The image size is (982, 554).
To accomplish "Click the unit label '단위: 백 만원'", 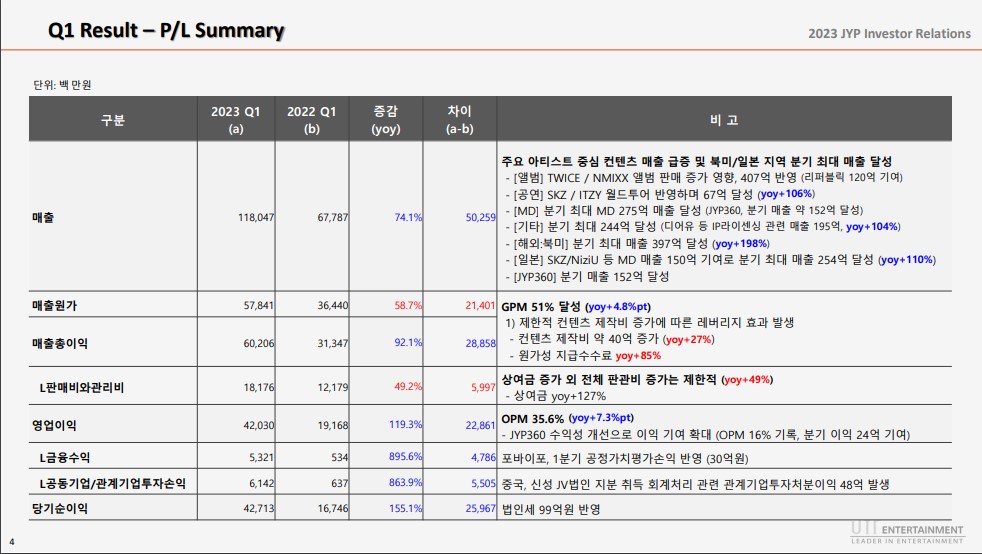I will point(62,85).
